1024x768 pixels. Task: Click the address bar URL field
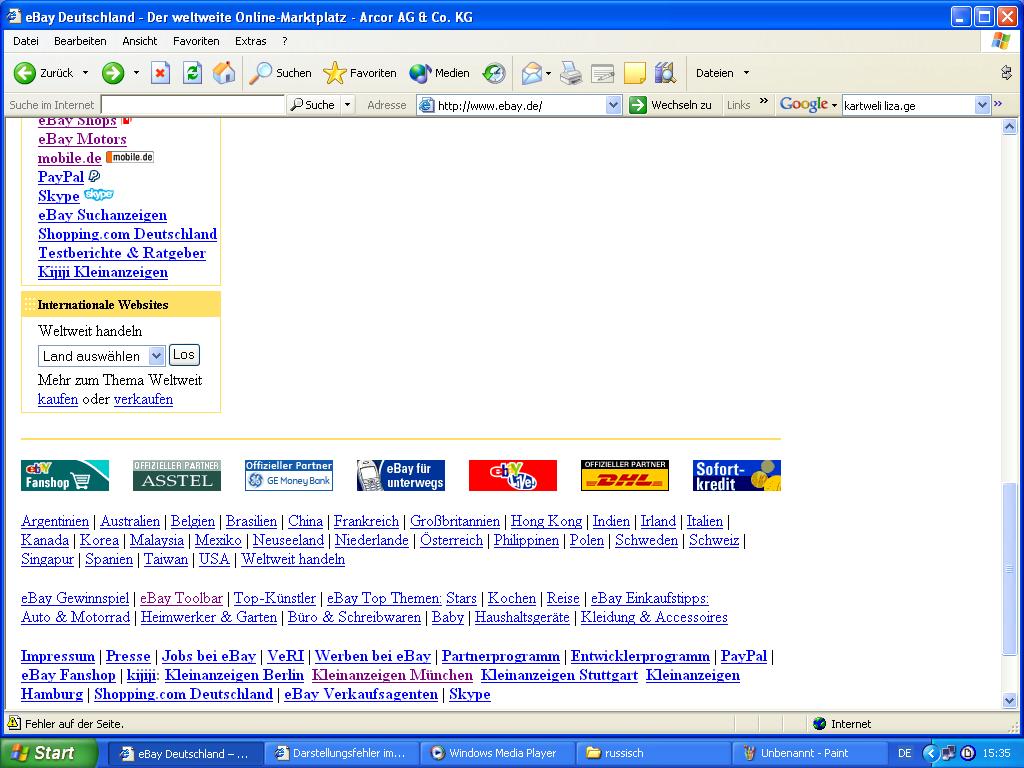pos(520,104)
